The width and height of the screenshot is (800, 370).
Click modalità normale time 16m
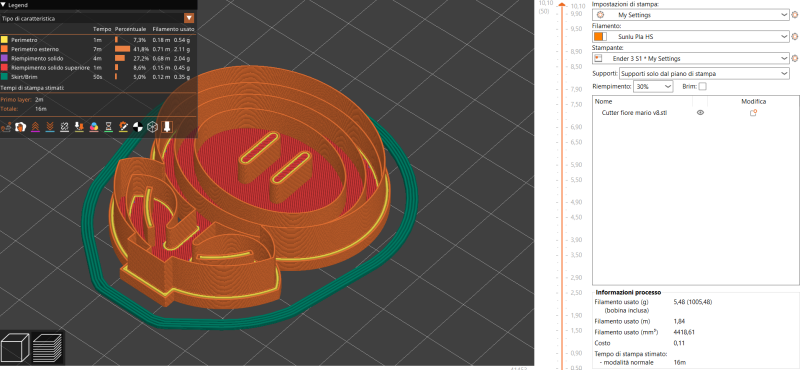click(x=680, y=362)
